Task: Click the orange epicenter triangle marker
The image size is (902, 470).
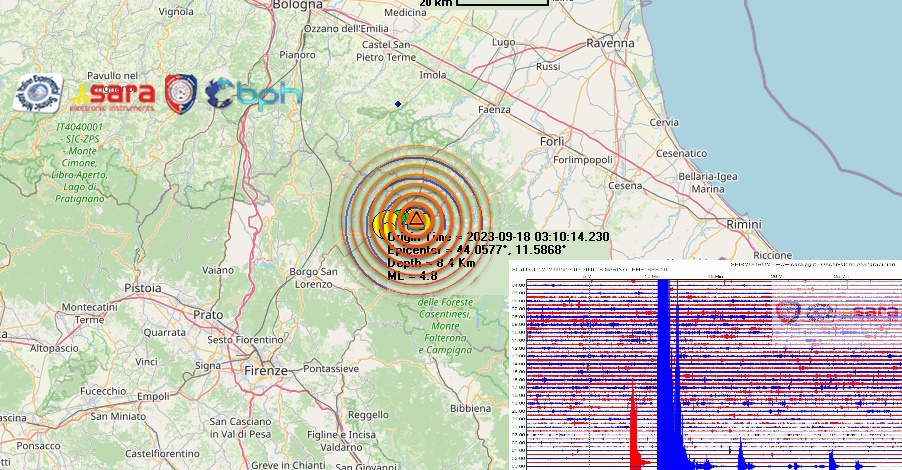Action: click(x=415, y=218)
